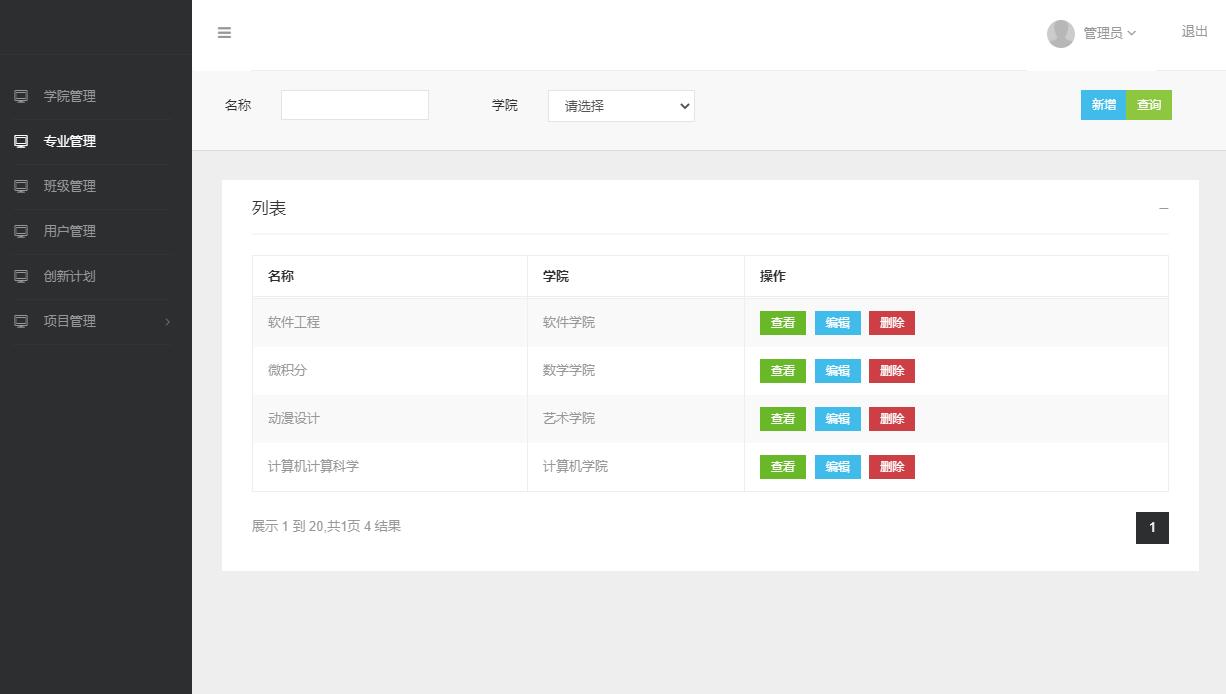Click the 名称 search input field

[x=354, y=104]
